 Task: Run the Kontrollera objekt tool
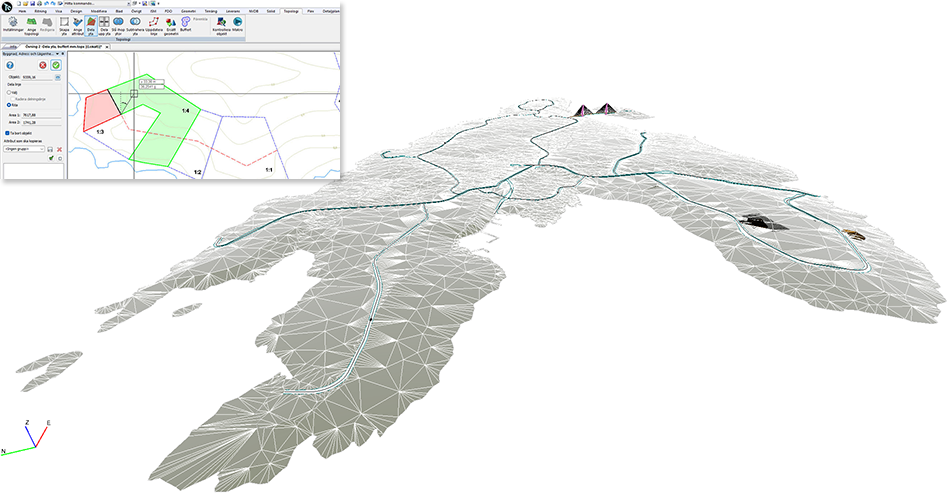click(221, 24)
